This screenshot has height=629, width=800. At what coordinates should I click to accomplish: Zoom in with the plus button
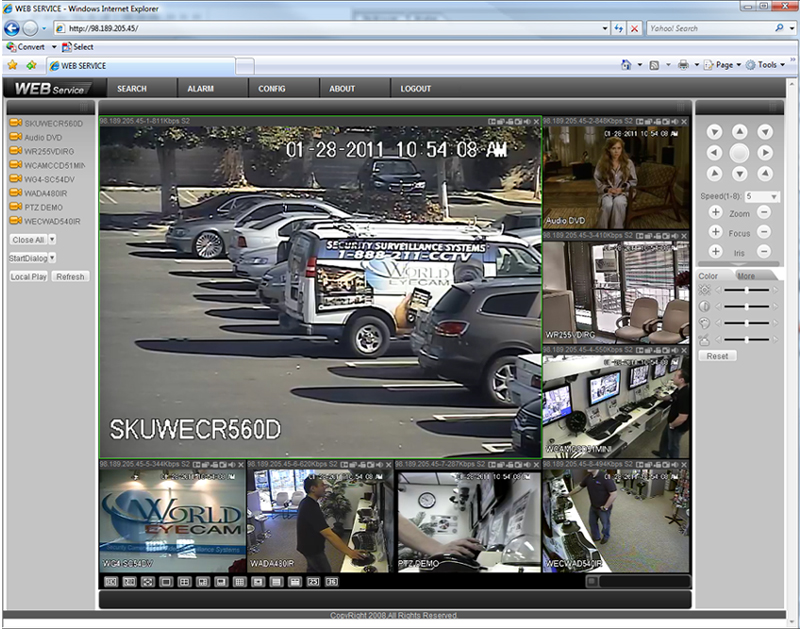tap(715, 212)
